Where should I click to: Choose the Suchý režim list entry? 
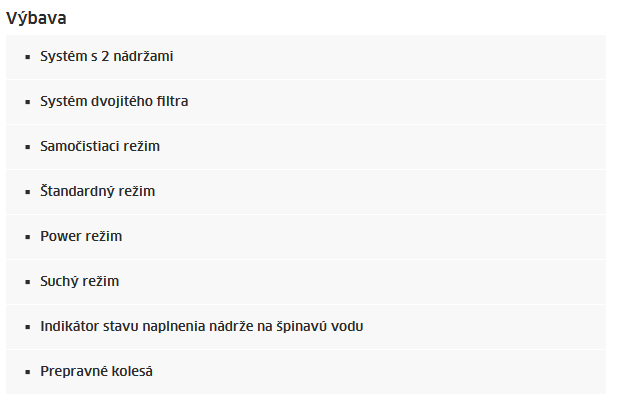(79, 281)
